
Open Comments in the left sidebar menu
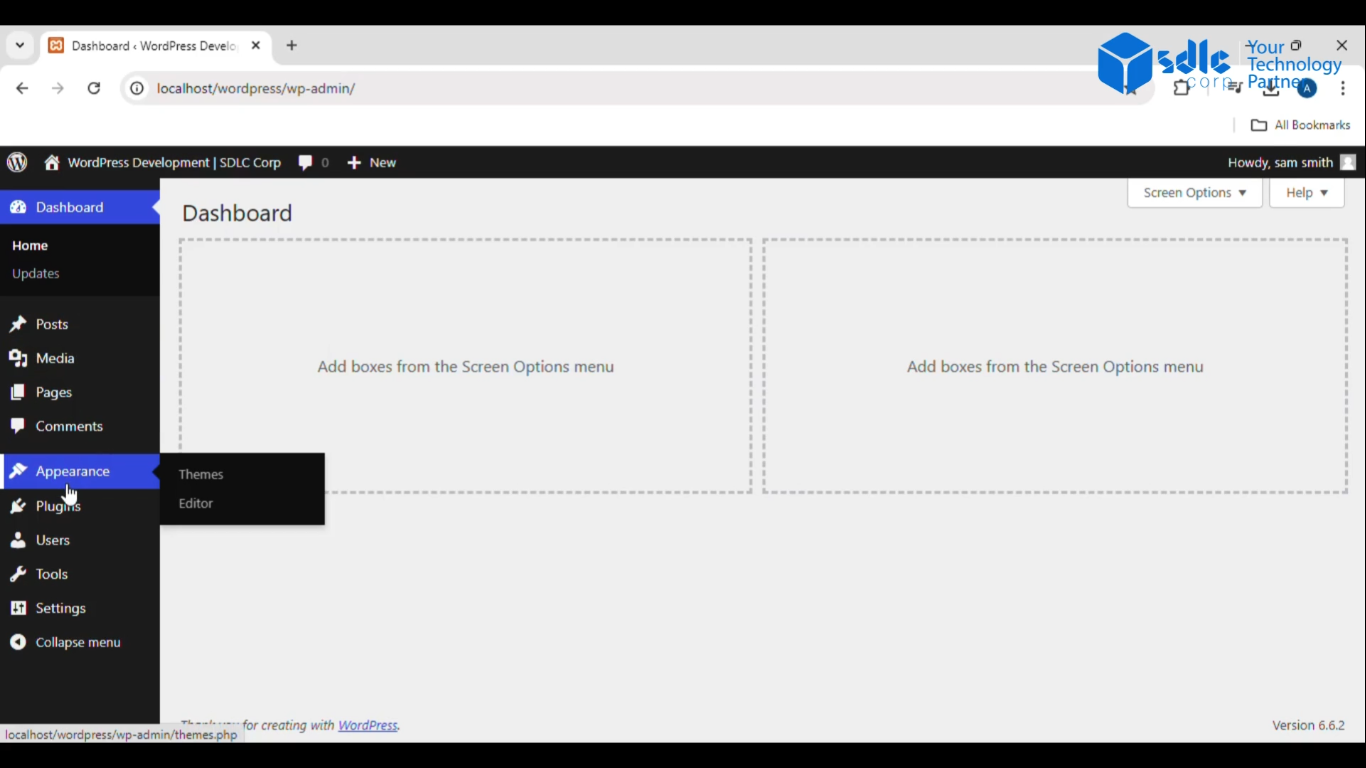pos(80,426)
